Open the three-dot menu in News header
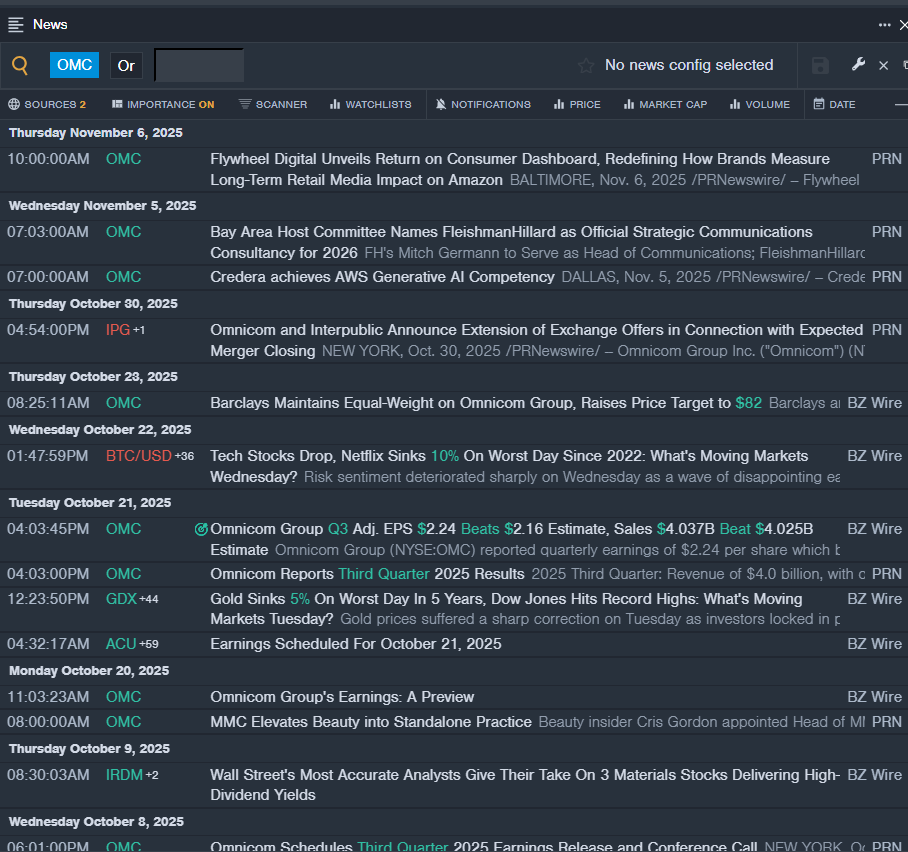The image size is (908, 852). click(884, 25)
